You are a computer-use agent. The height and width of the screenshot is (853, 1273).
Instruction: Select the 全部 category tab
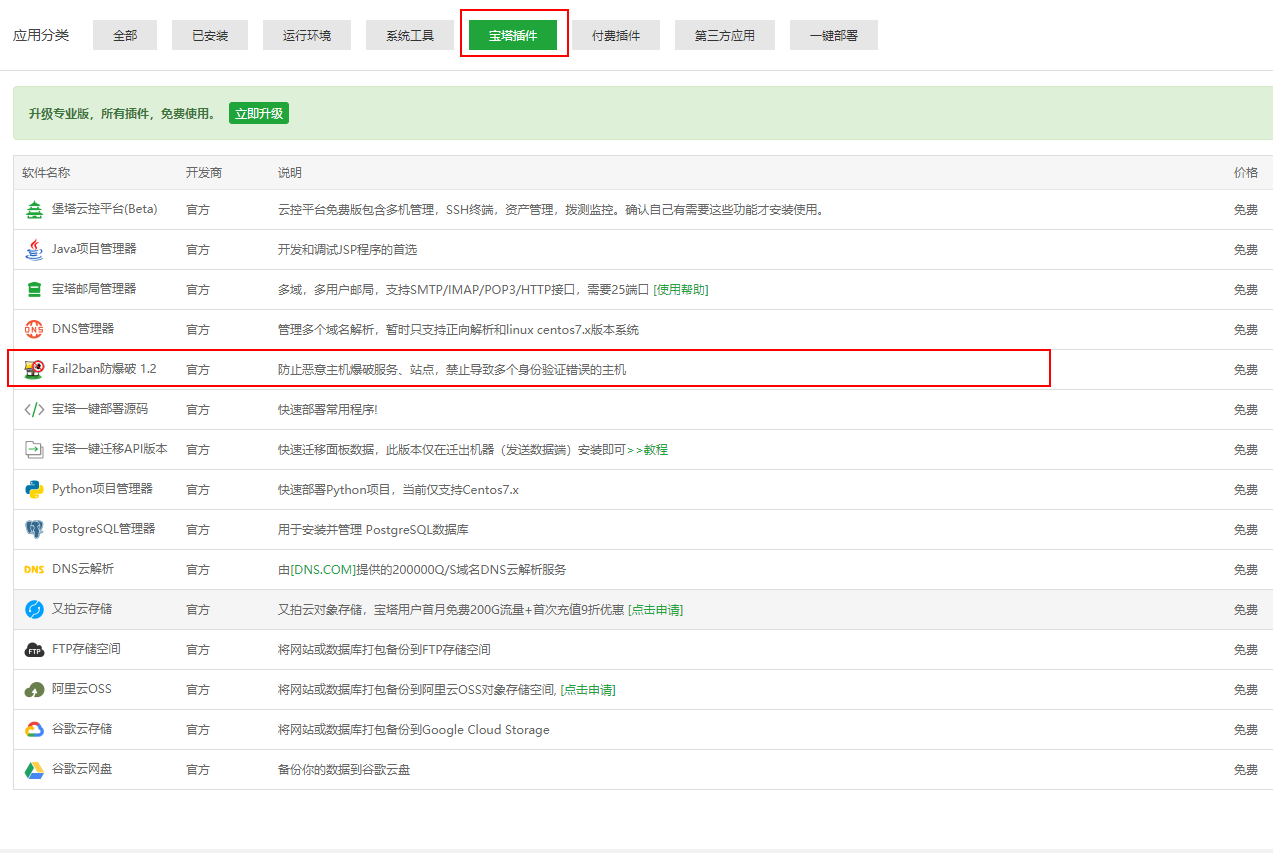click(124, 34)
